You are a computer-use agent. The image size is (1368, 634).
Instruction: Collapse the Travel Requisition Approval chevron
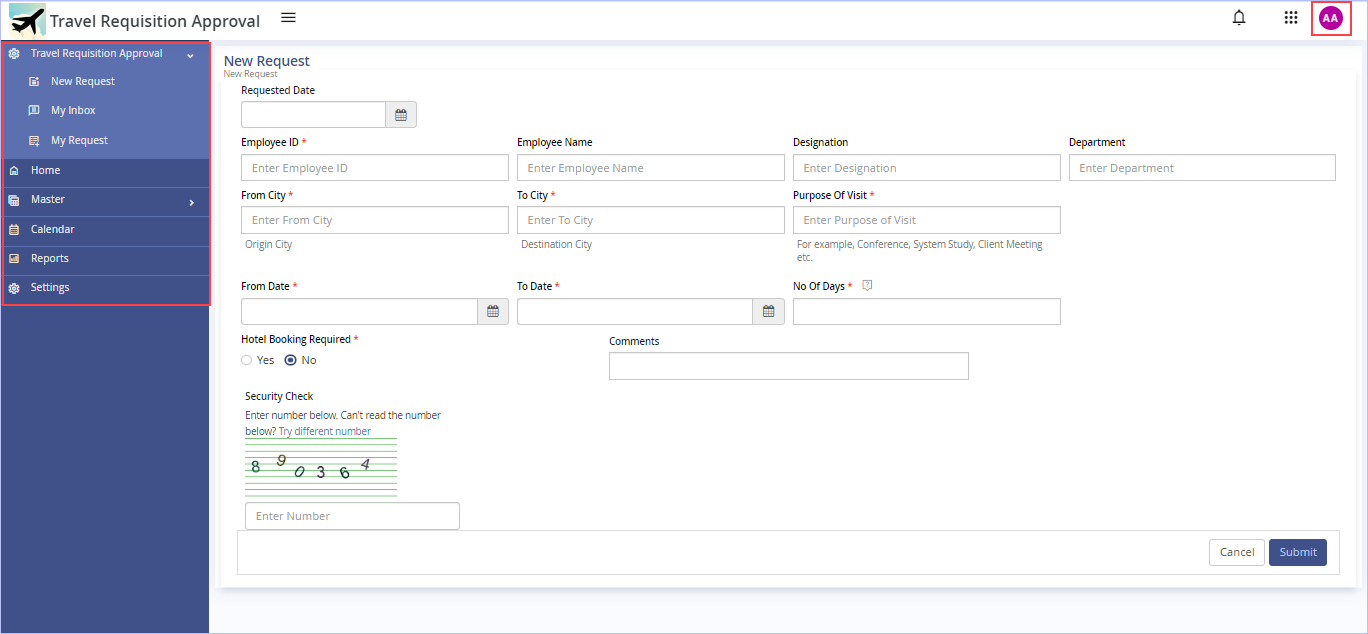coord(190,55)
